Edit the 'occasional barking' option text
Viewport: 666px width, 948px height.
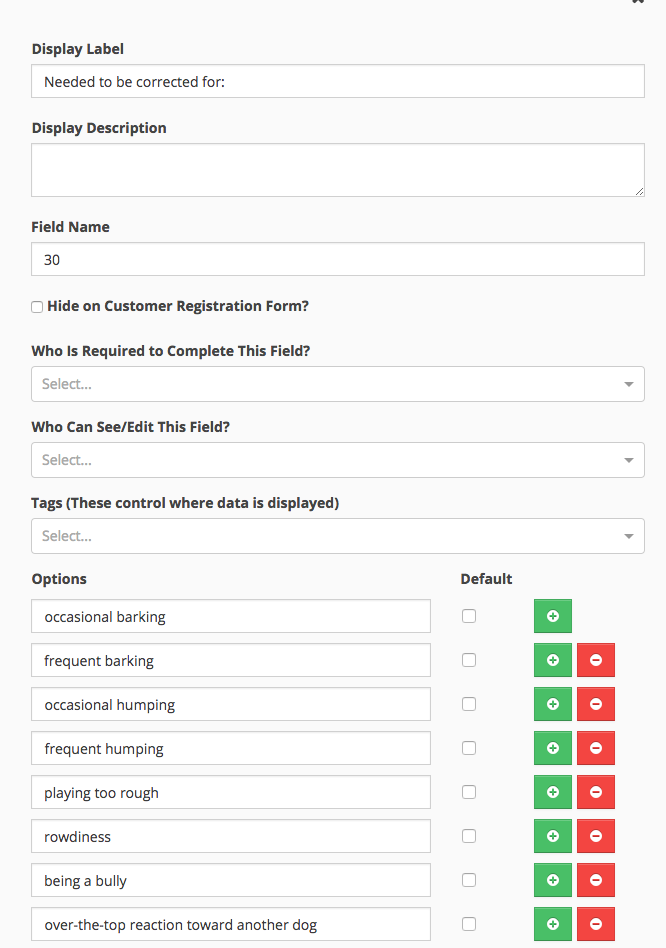(x=231, y=616)
